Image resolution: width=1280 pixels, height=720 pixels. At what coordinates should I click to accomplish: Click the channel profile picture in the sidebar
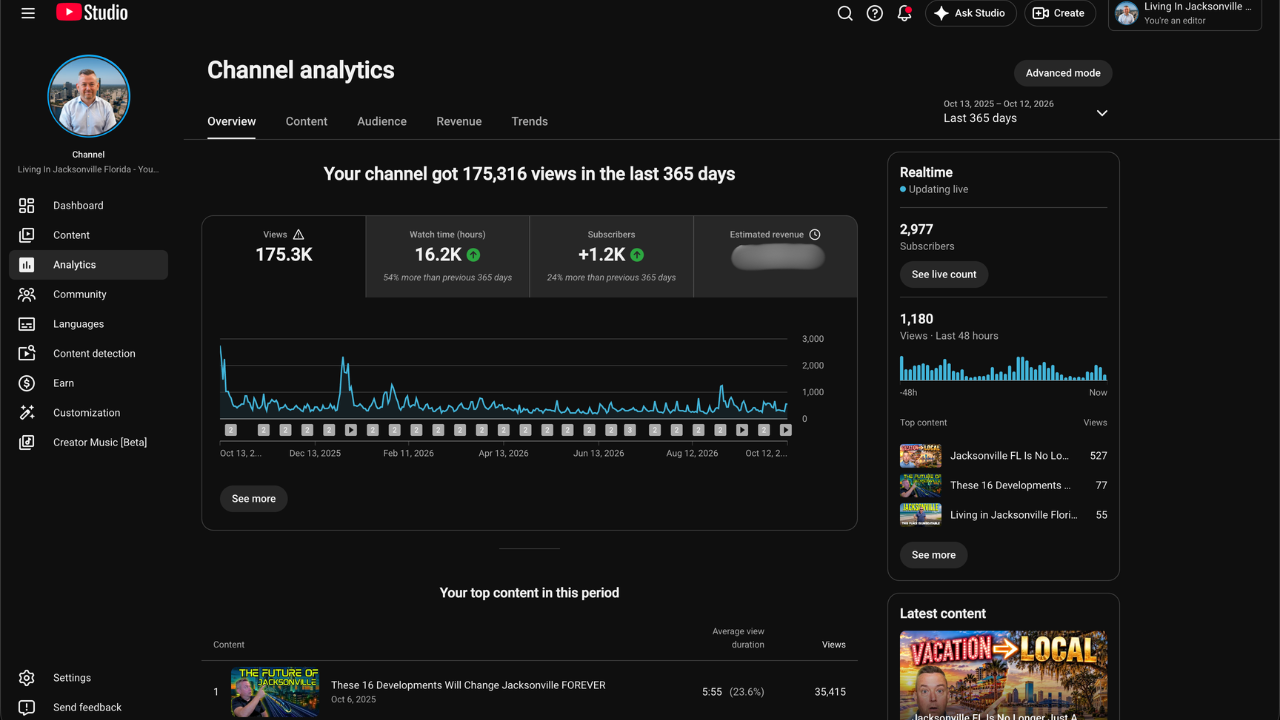coord(89,96)
